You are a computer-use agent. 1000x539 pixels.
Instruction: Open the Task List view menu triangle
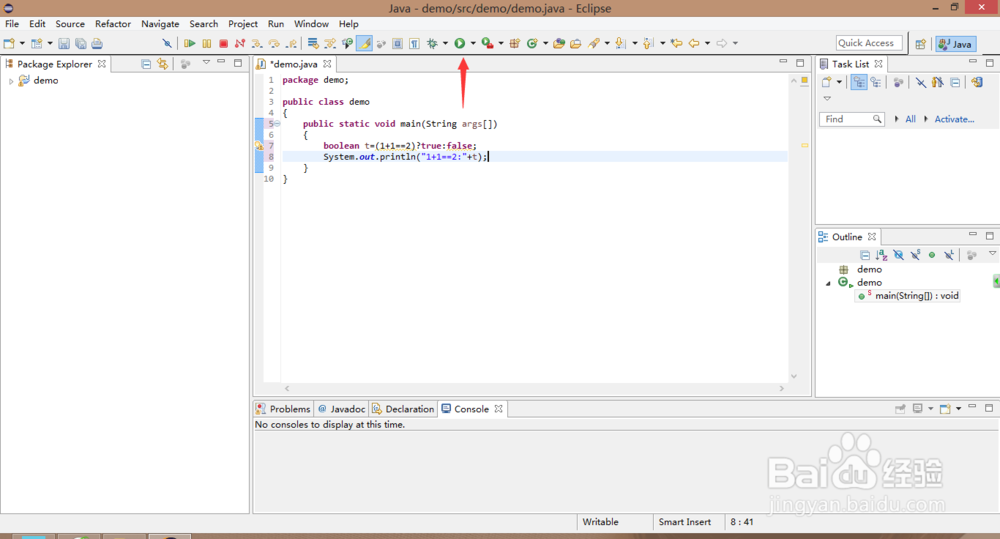827,99
